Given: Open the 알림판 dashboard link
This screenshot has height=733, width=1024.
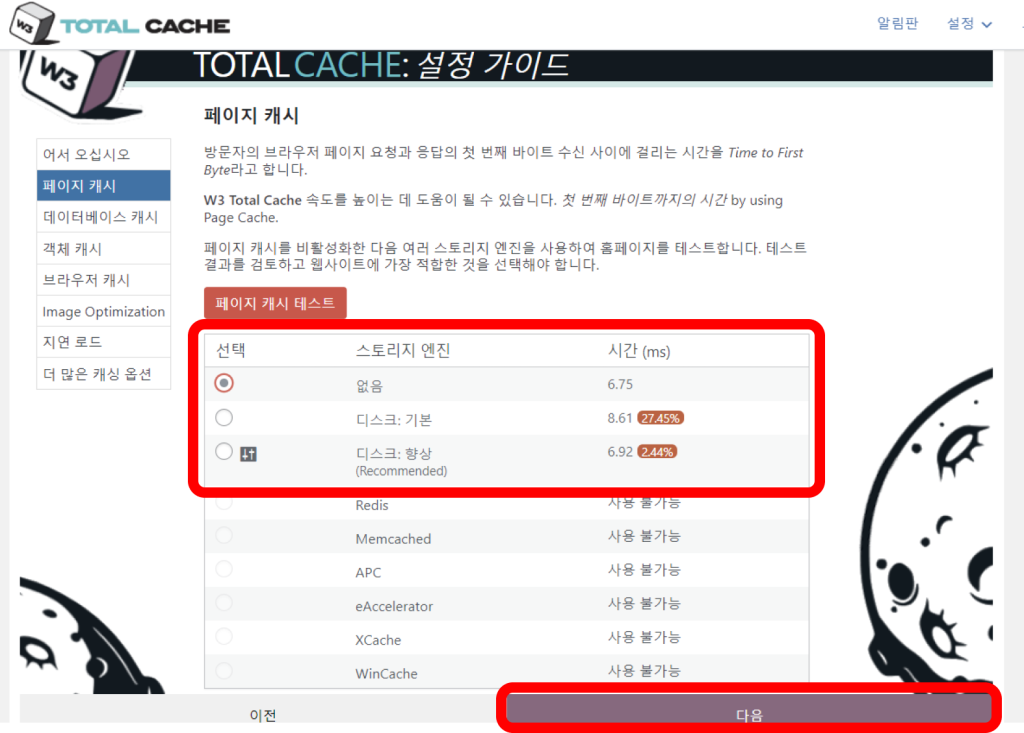Looking at the screenshot, I should click(897, 24).
